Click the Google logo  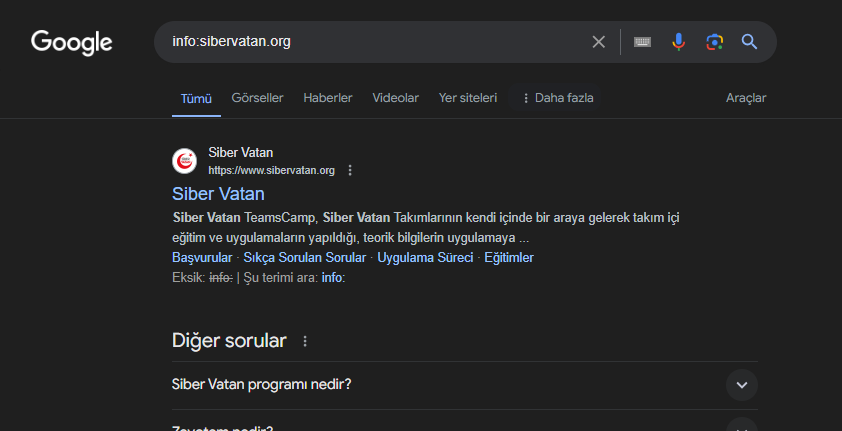pyautogui.click(x=72, y=42)
